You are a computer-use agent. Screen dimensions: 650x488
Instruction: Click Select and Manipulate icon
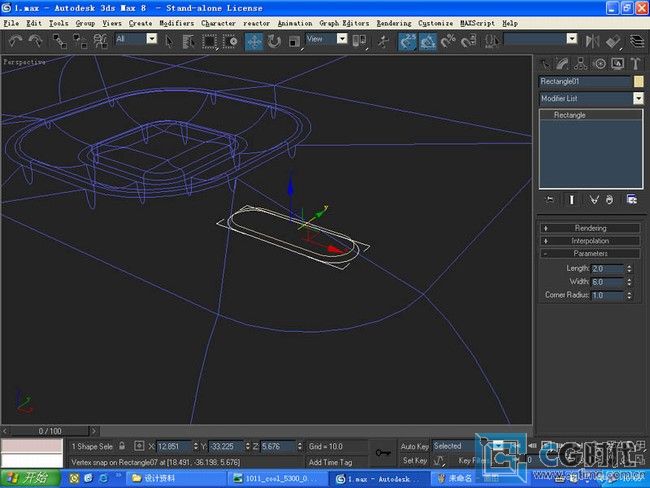(383, 41)
